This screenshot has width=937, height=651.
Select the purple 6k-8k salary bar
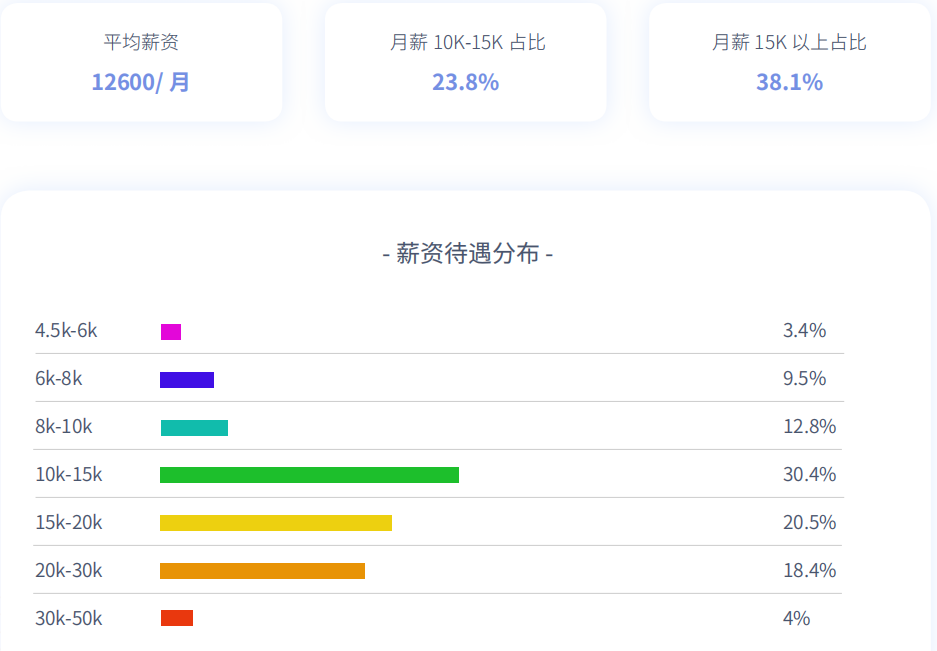pos(185,378)
